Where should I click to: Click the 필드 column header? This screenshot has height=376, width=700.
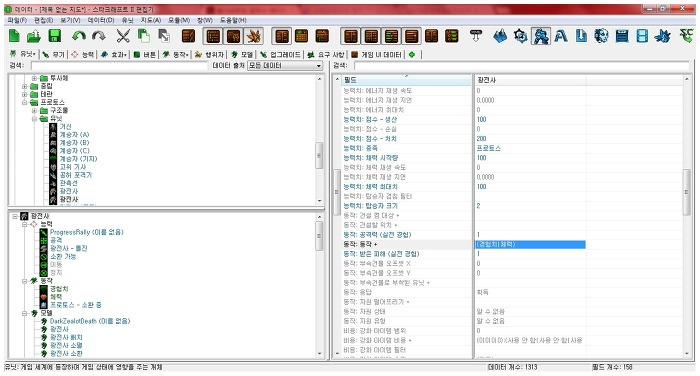(x=406, y=80)
